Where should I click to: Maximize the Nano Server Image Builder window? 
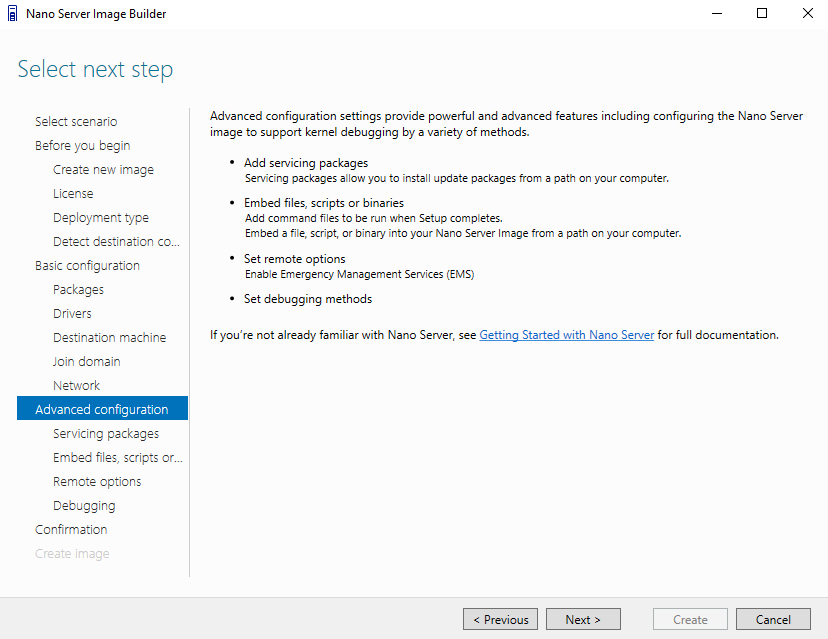click(x=762, y=14)
